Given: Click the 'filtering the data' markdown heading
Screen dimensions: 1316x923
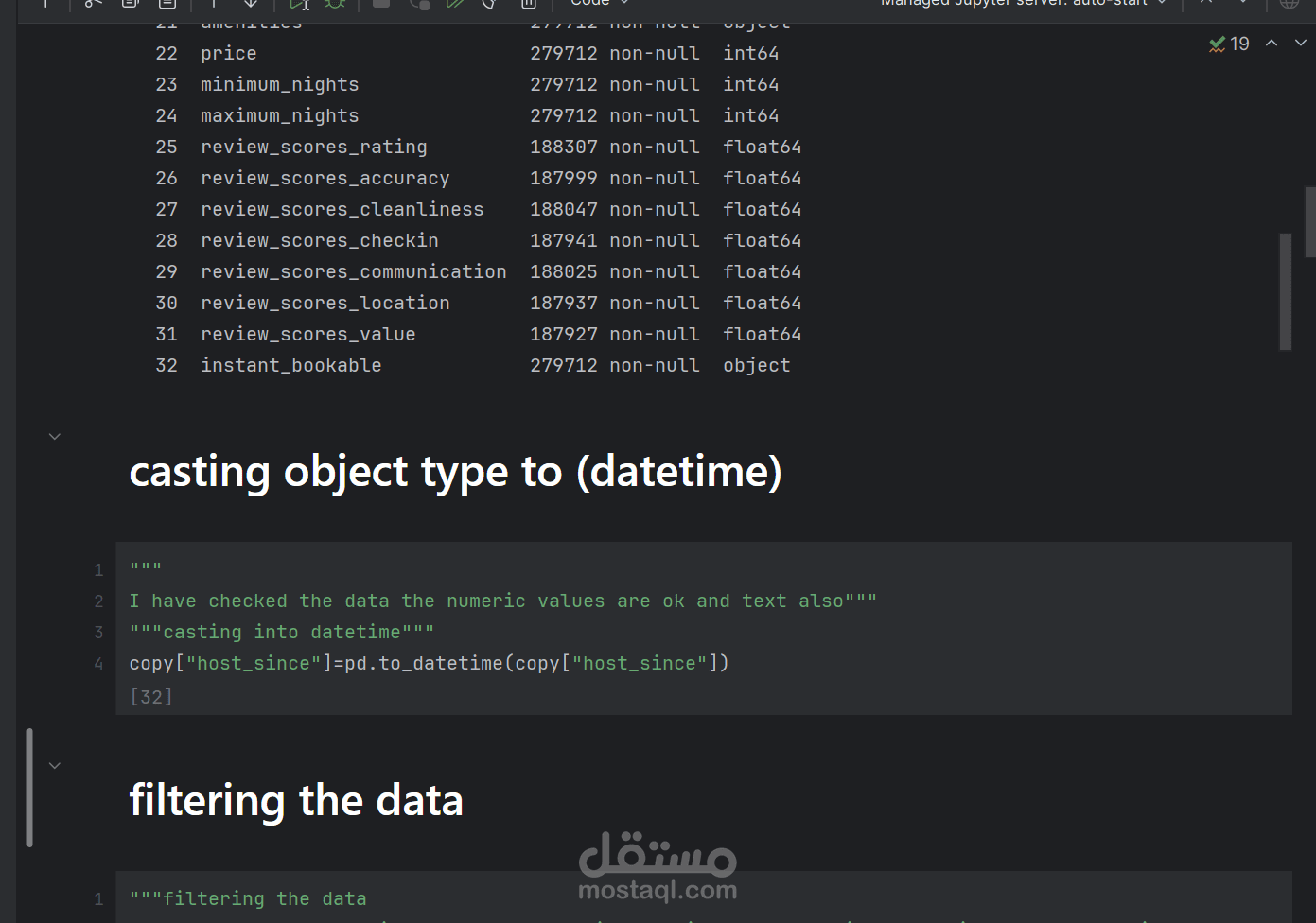Looking at the screenshot, I should pos(296,800).
